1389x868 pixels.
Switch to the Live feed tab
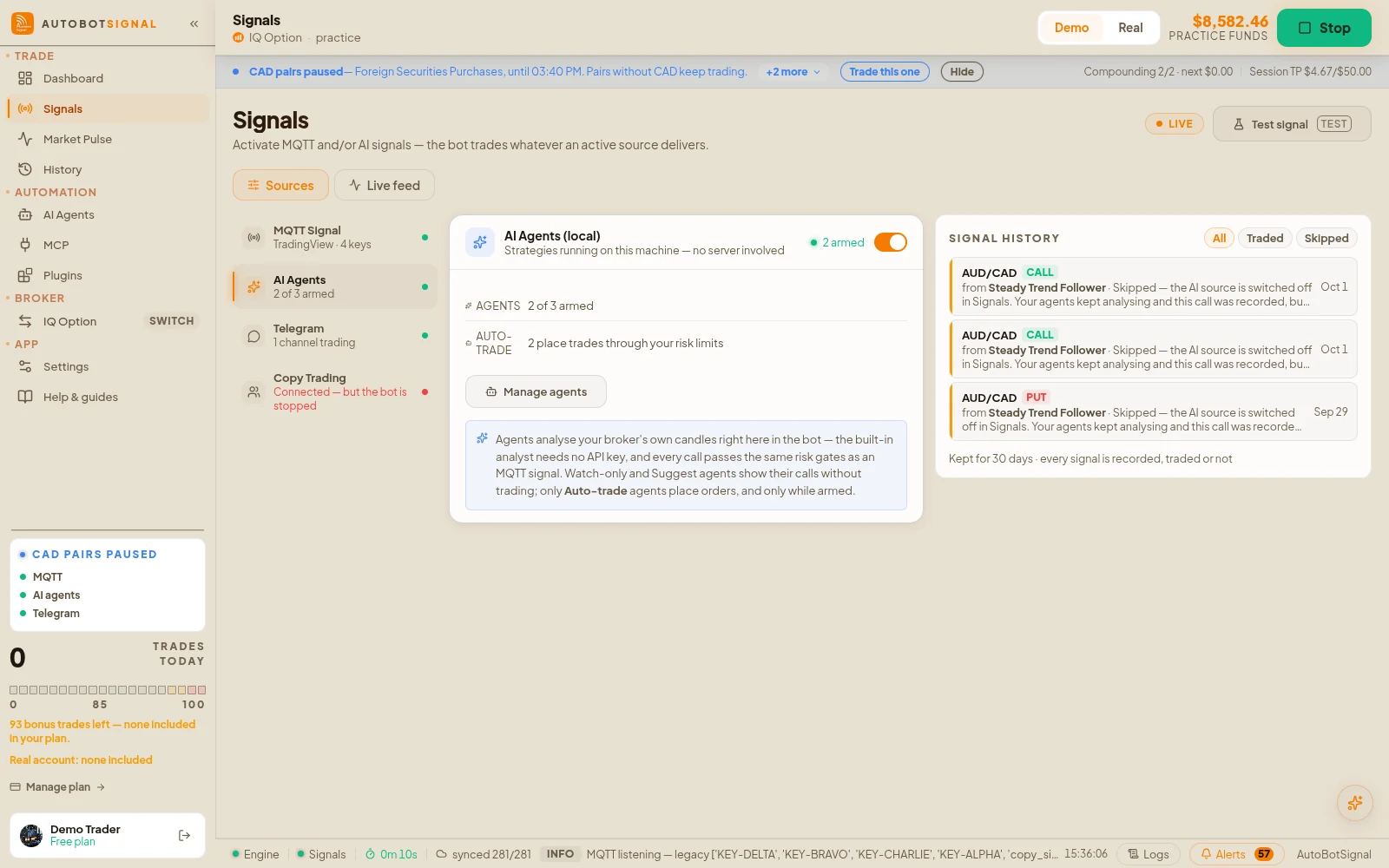point(385,185)
